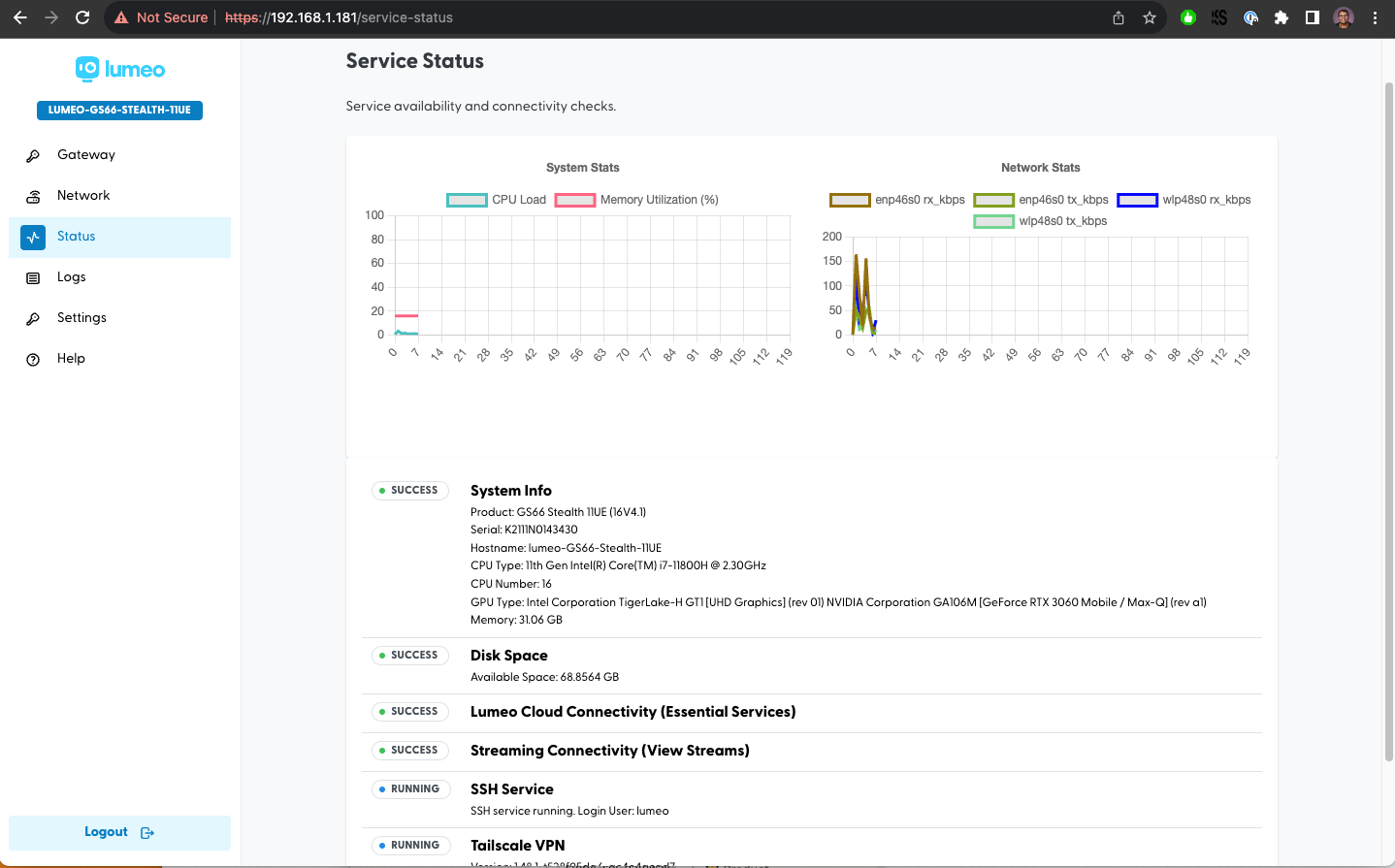Toggle the browser side panel icon
Viewport: 1395px width, 868px height.
click(x=1313, y=17)
